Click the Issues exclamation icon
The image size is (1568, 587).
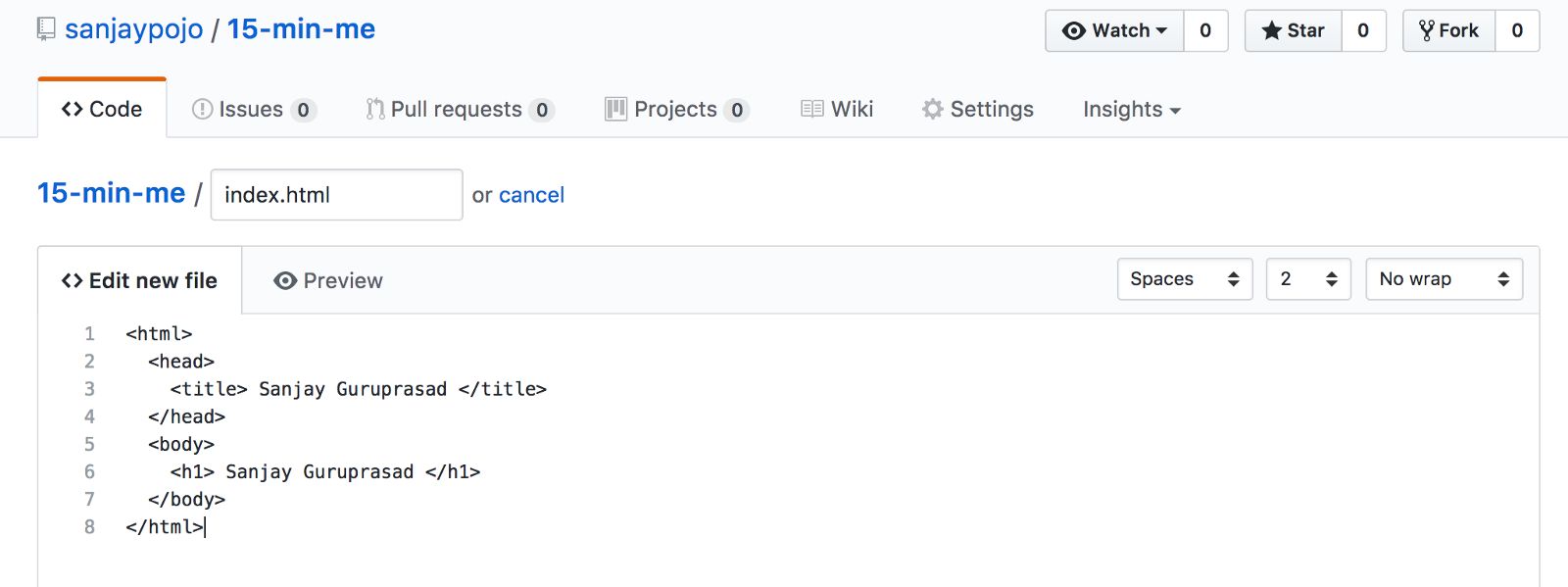(202, 109)
